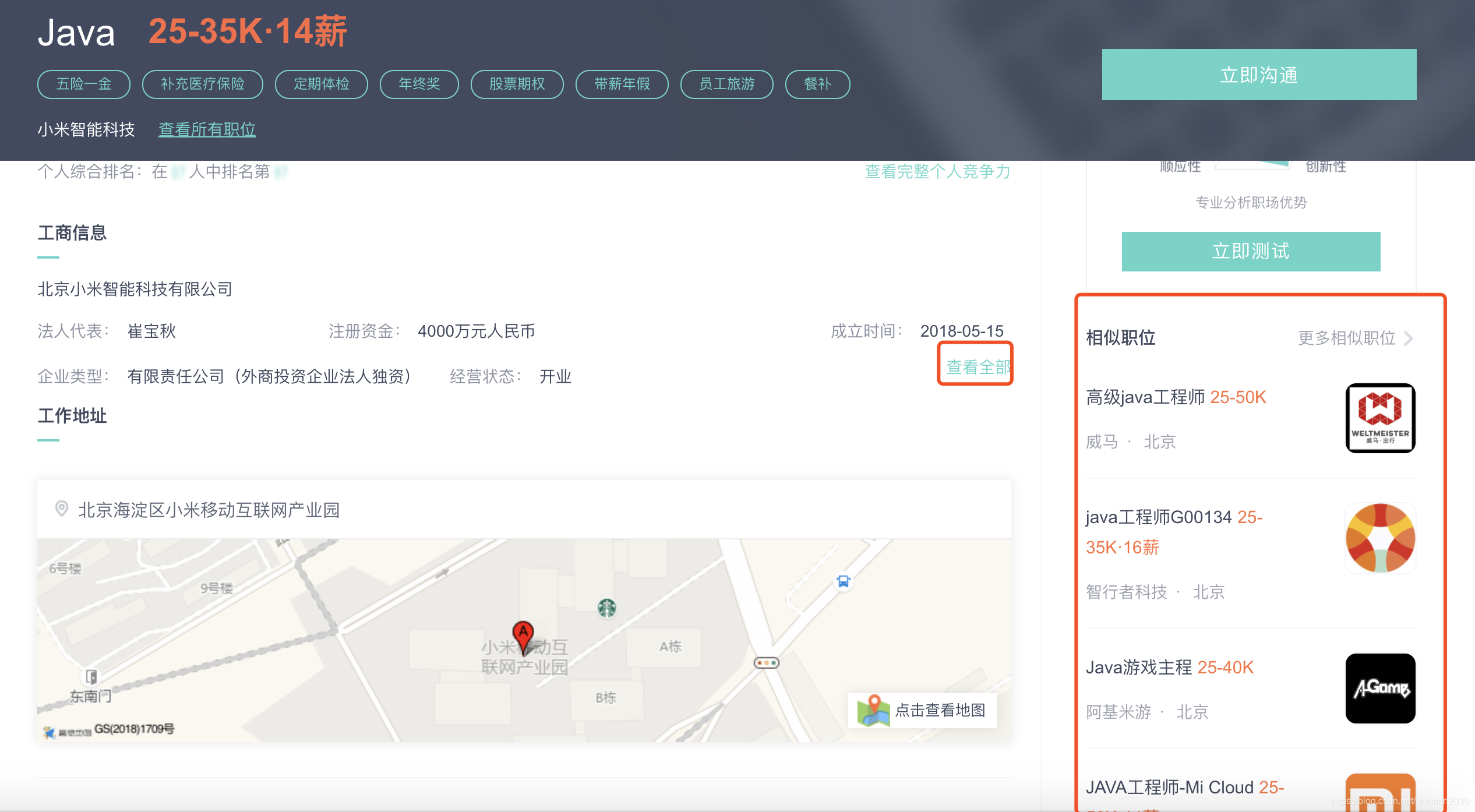
Task: Click legal representative name 崔宝秋
Action: [151, 331]
